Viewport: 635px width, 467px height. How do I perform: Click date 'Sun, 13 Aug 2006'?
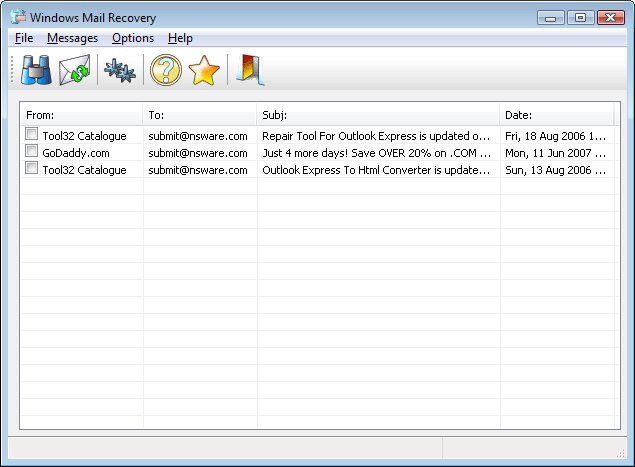pyautogui.click(x=555, y=170)
